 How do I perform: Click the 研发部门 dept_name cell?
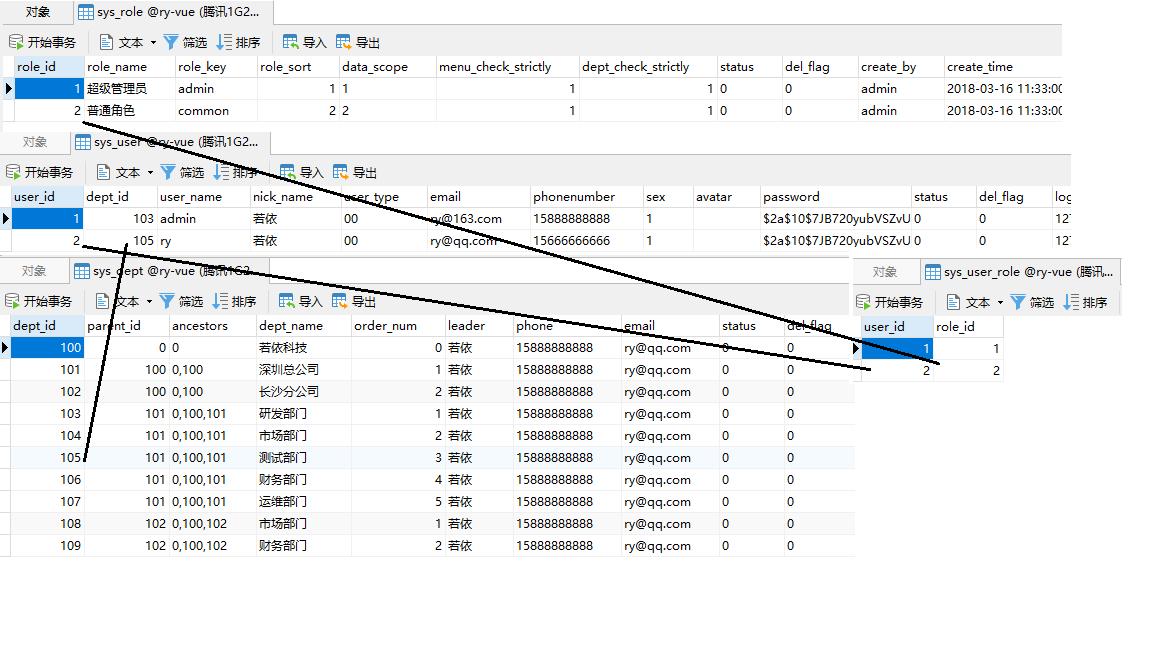point(303,414)
